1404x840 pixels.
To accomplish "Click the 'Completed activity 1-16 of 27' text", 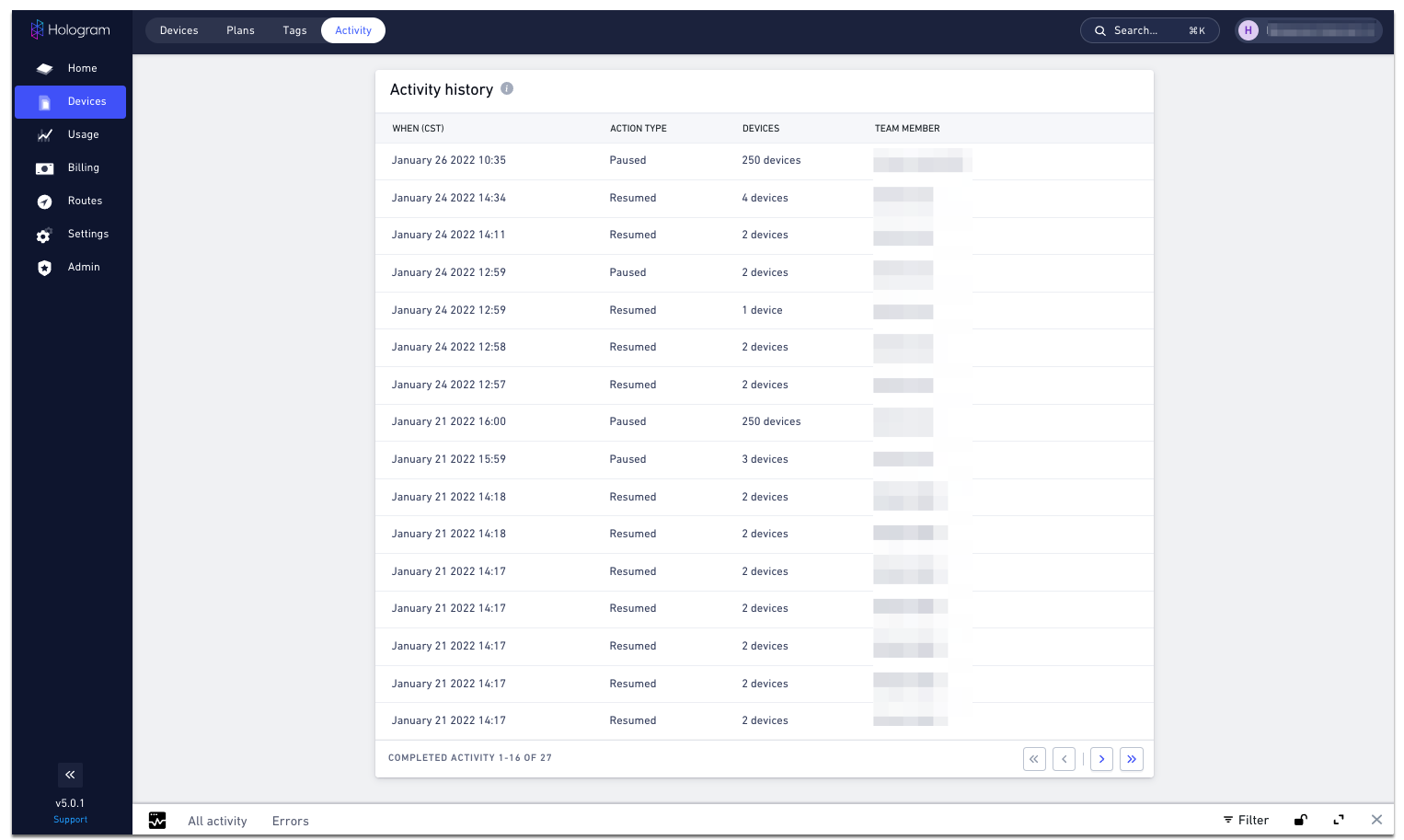I will 470,758.
